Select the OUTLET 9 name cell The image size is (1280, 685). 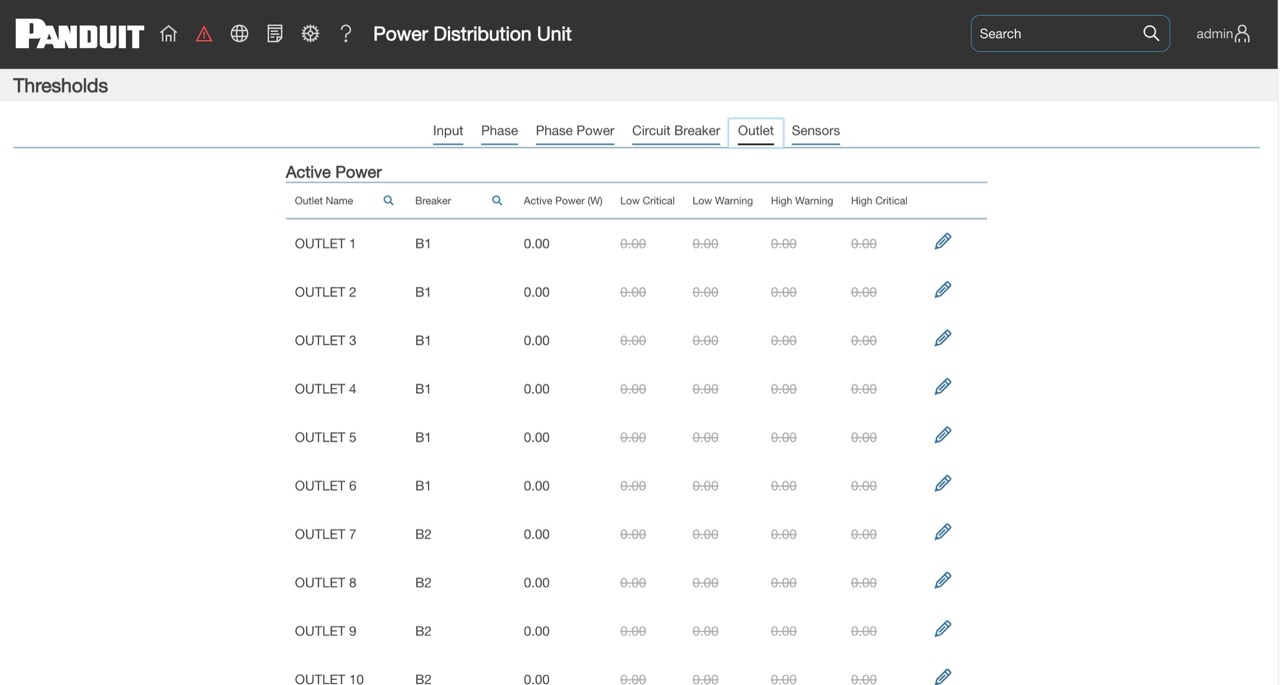click(325, 632)
